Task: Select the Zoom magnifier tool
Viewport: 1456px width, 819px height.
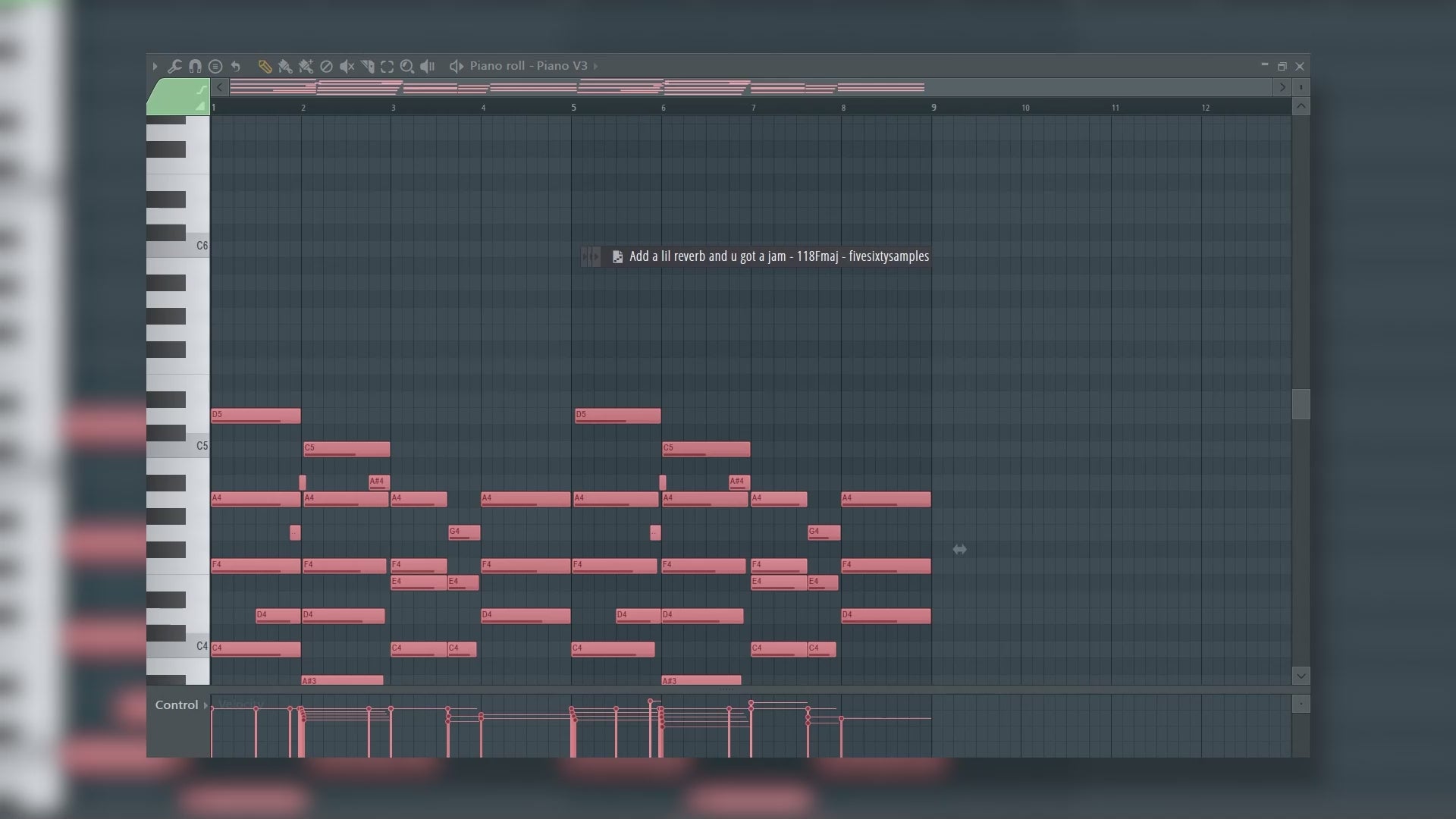Action: coord(407,66)
